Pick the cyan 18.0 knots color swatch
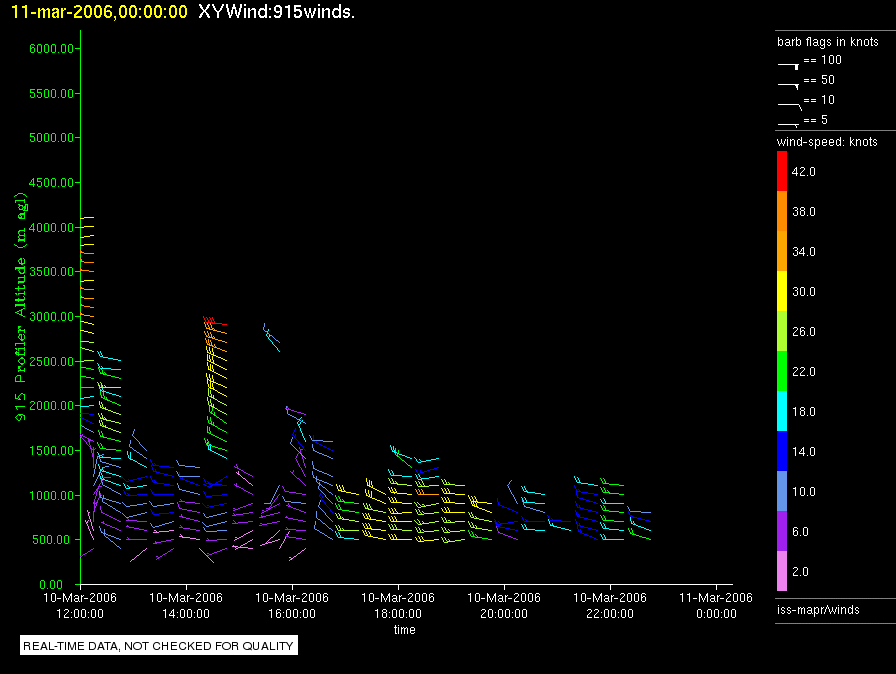The image size is (896, 674). (x=782, y=411)
